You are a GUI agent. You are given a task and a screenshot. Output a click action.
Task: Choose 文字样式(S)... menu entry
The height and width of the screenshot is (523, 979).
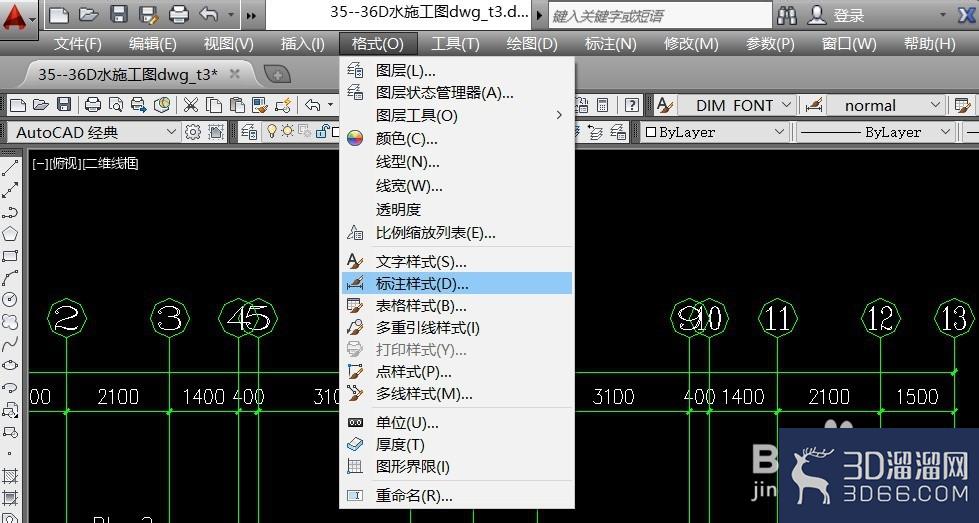(x=457, y=261)
